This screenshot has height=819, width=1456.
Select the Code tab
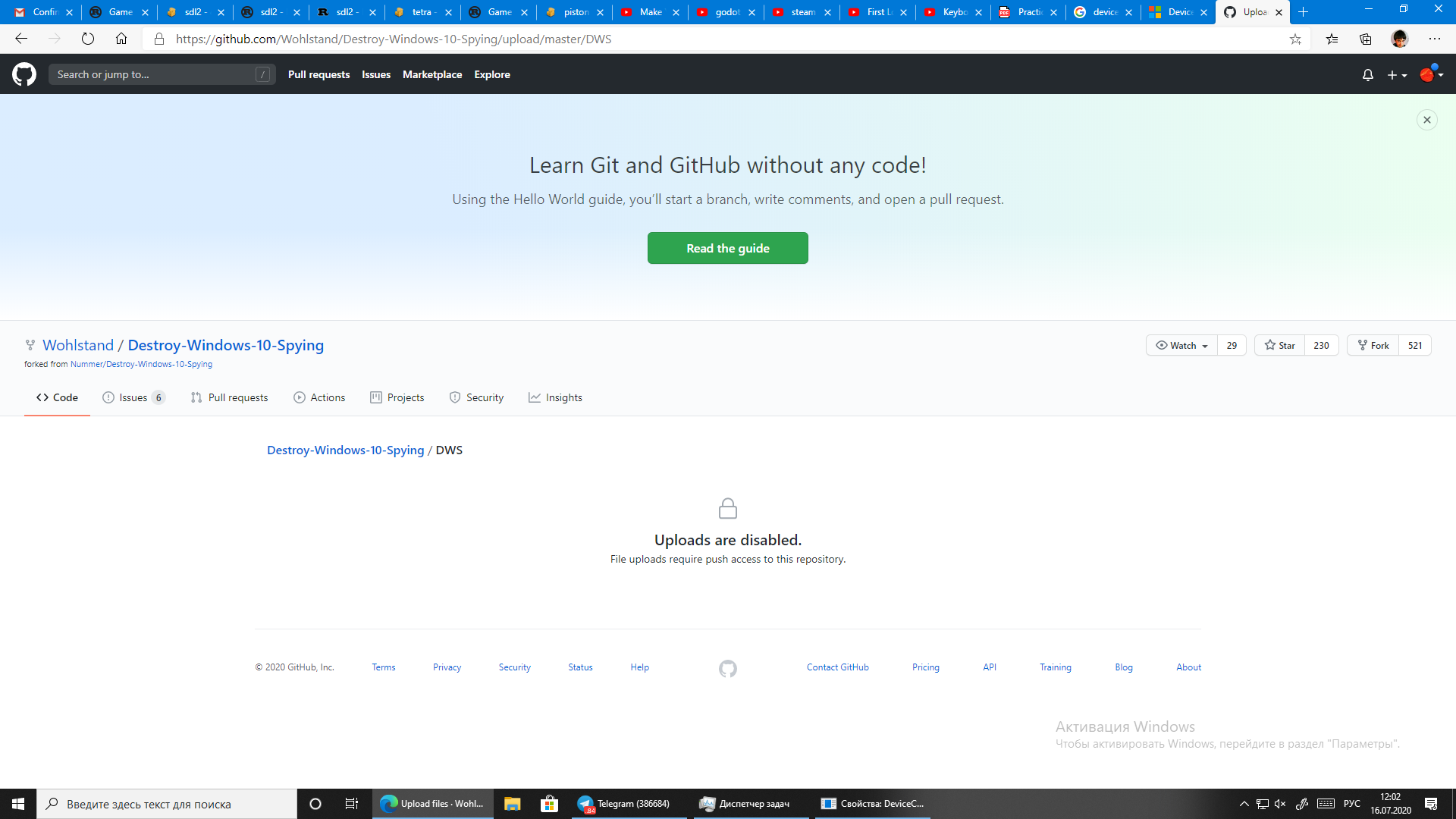pyautogui.click(x=57, y=397)
